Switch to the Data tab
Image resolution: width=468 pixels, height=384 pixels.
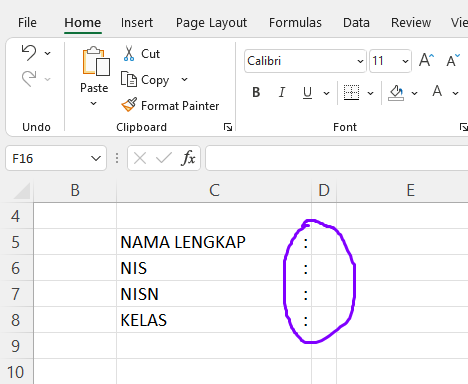[356, 23]
